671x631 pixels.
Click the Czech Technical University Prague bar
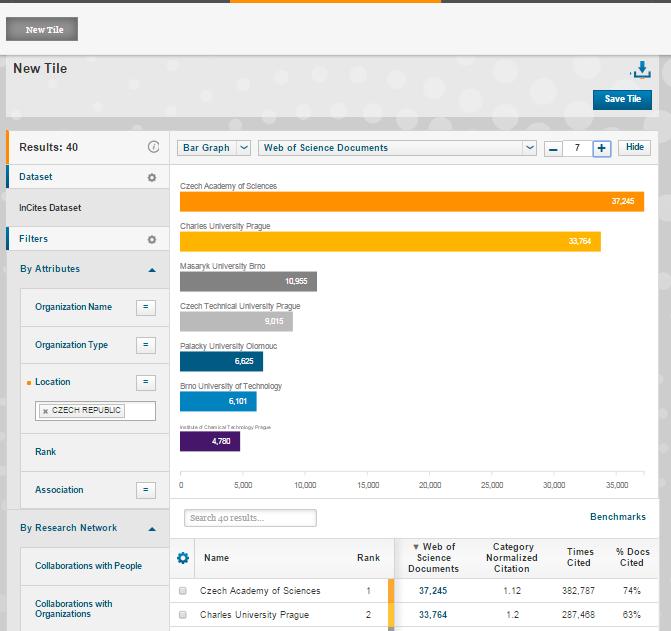pyautogui.click(x=236, y=322)
